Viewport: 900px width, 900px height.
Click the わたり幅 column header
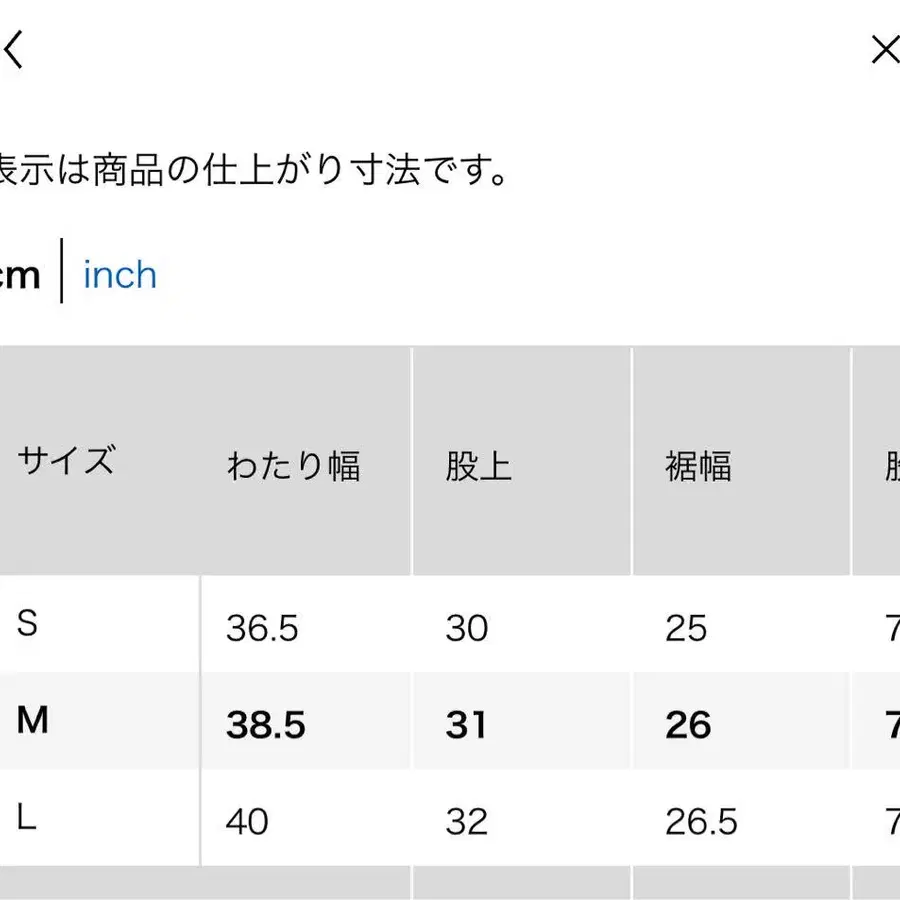tap(293, 466)
